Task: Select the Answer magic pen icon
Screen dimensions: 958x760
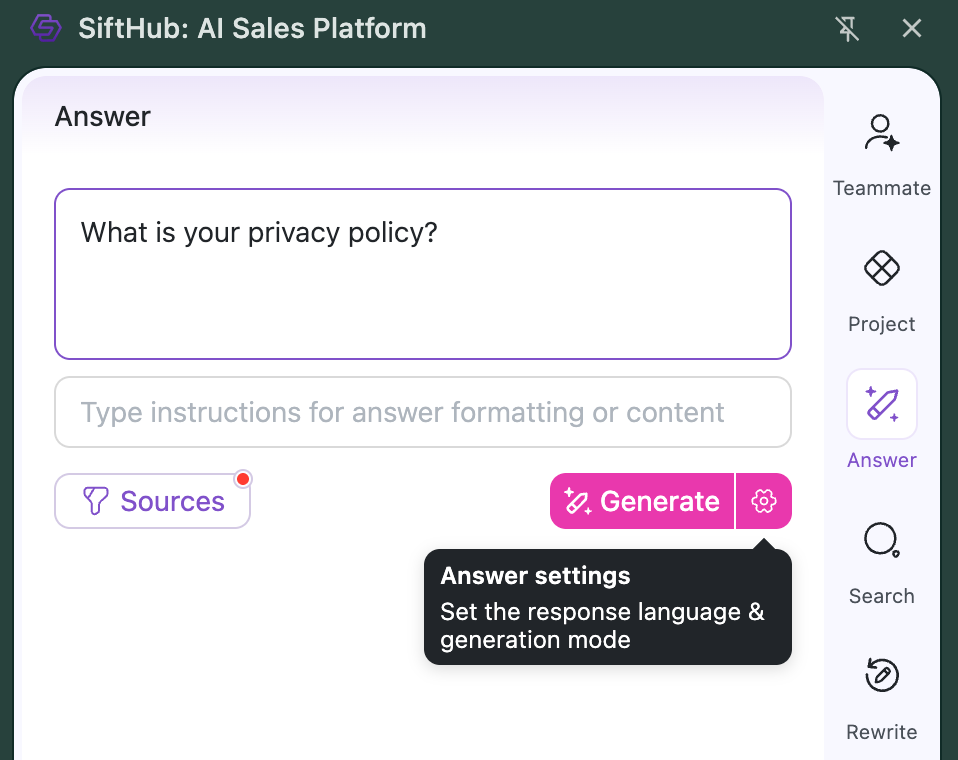Action: pyautogui.click(x=881, y=404)
